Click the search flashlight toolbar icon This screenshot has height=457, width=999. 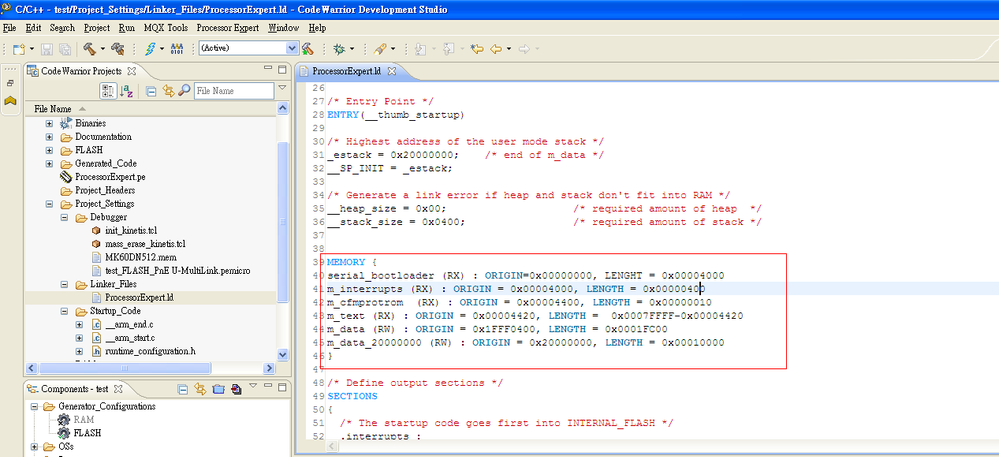click(x=380, y=48)
